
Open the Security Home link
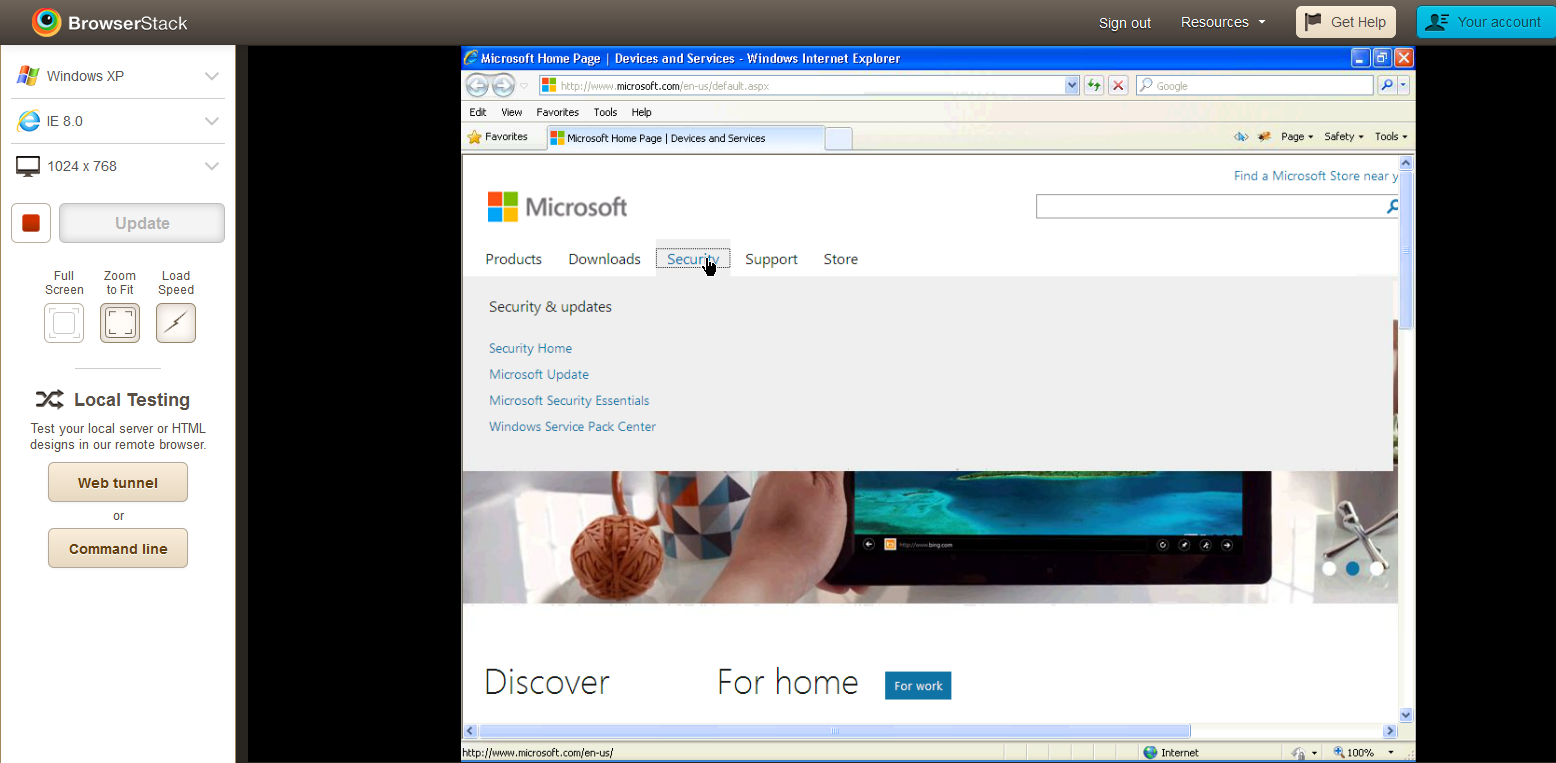530,348
